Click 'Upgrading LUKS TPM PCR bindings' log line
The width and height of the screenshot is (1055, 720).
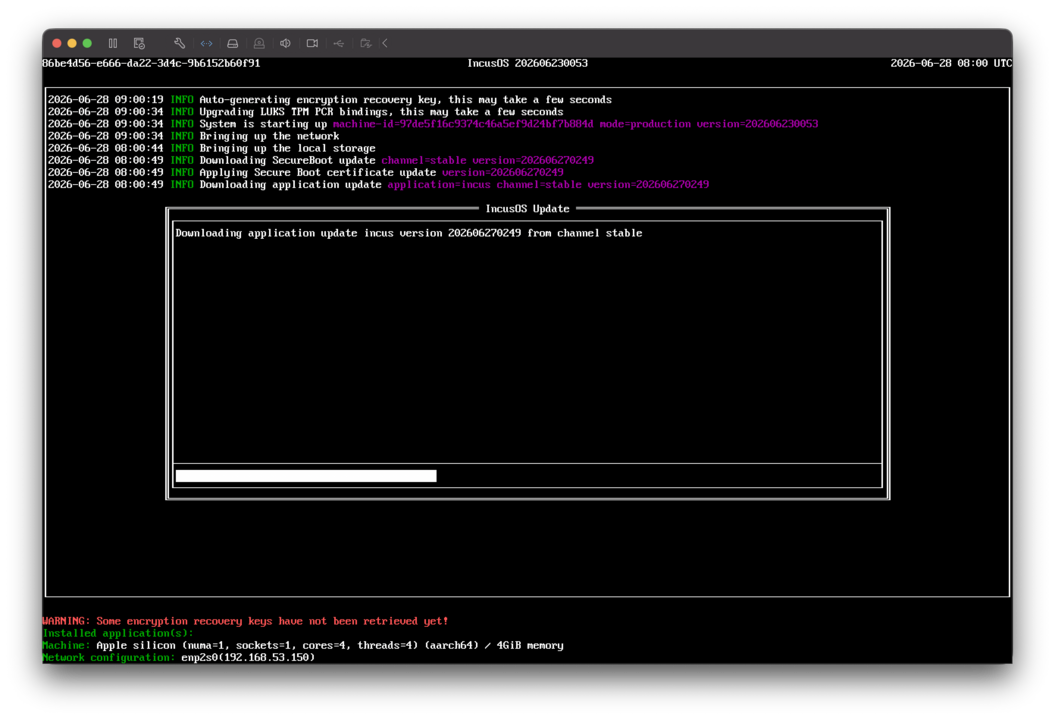coord(305,112)
